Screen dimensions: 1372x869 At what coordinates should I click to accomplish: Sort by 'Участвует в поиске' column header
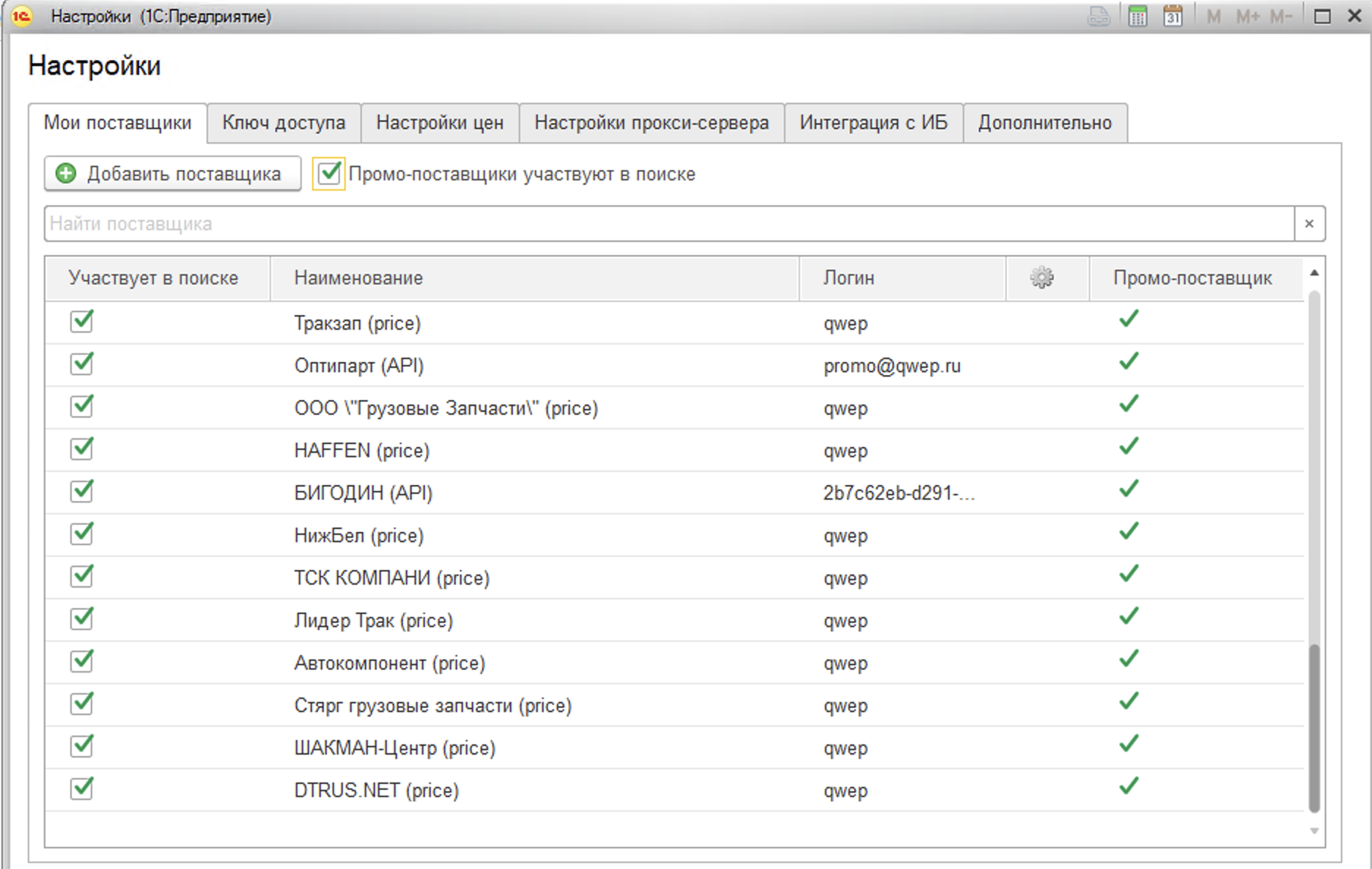(158, 278)
